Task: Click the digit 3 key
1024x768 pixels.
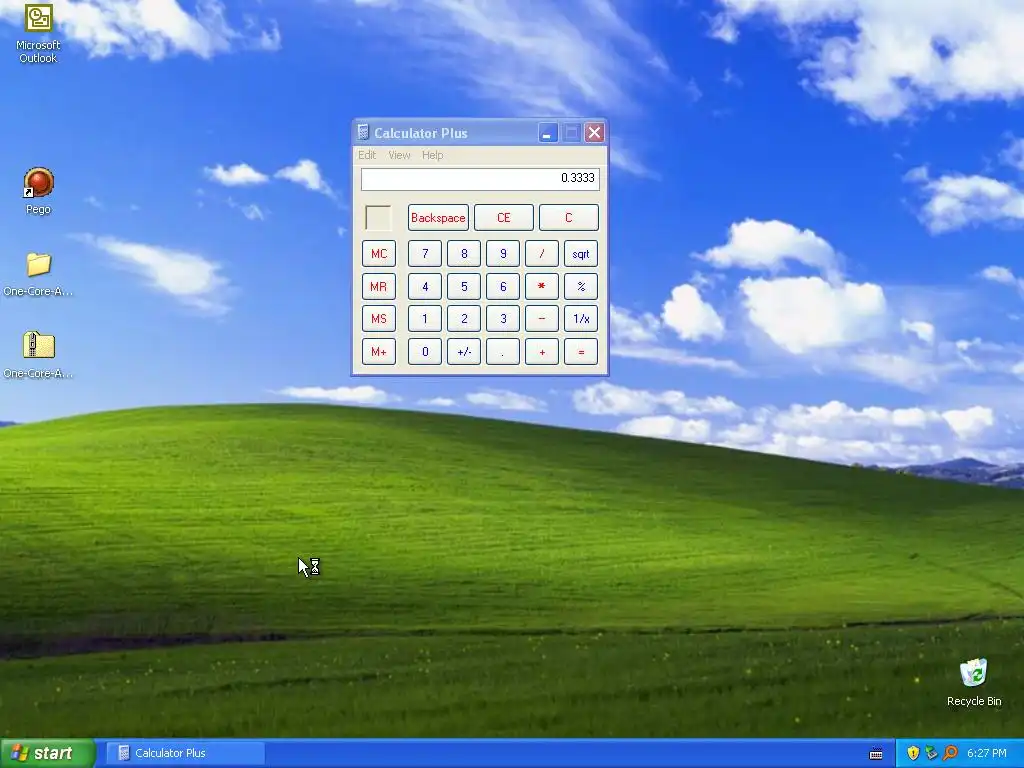Action: tap(503, 319)
